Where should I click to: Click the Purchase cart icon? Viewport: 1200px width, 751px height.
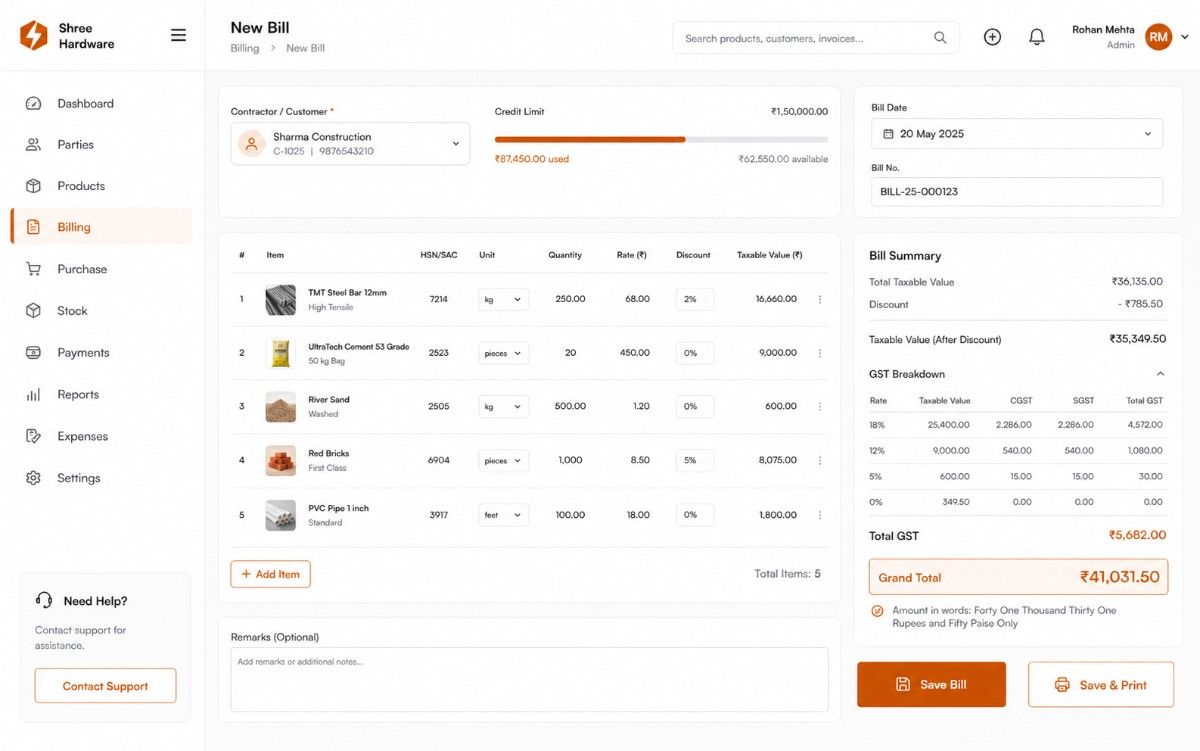(x=33, y=269)
